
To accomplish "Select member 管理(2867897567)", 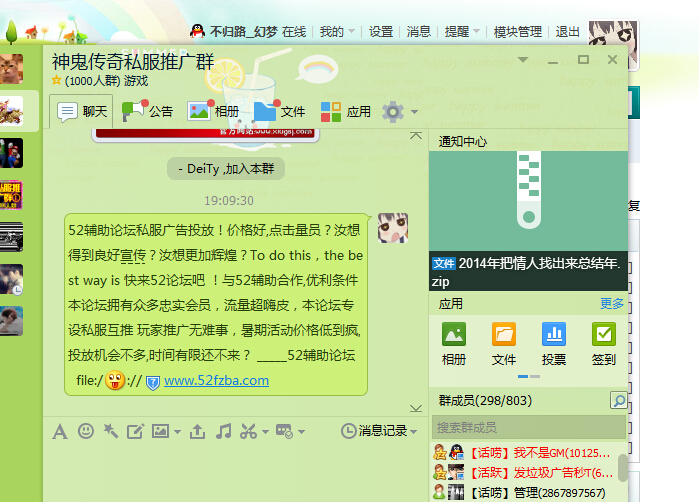I will click(522, 492).
